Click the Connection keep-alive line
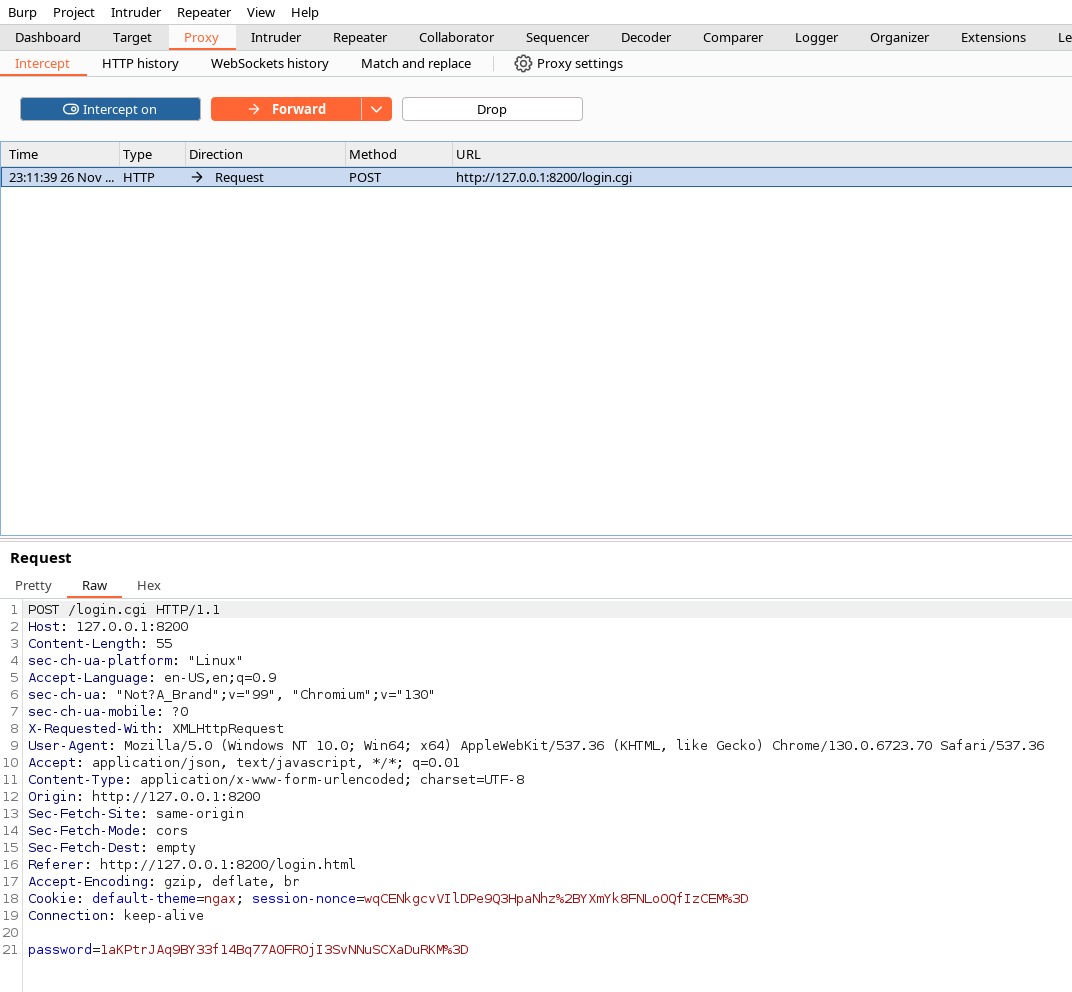 click(x=116, y=915)
